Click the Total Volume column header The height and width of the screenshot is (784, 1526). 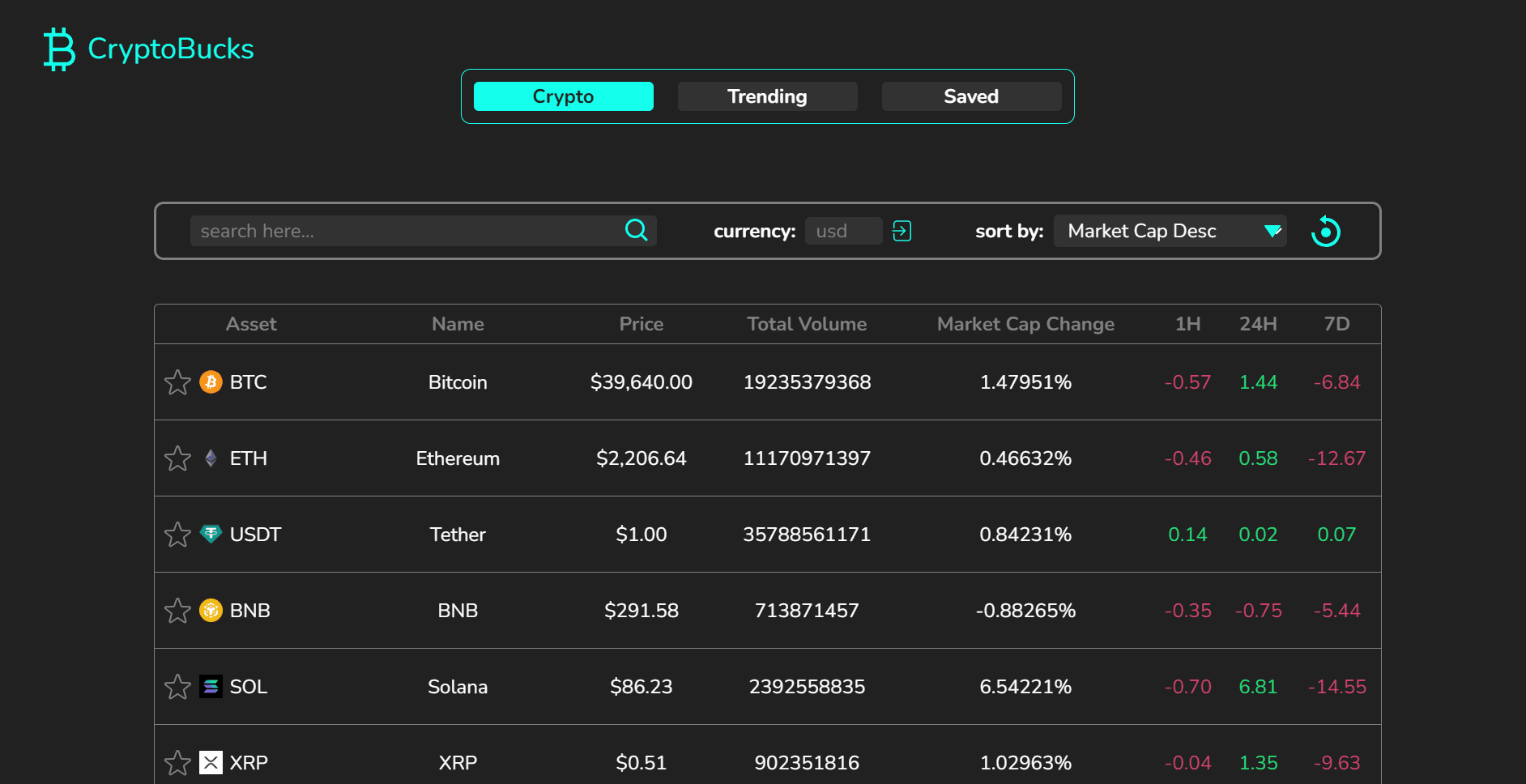(x=808, y=324)
